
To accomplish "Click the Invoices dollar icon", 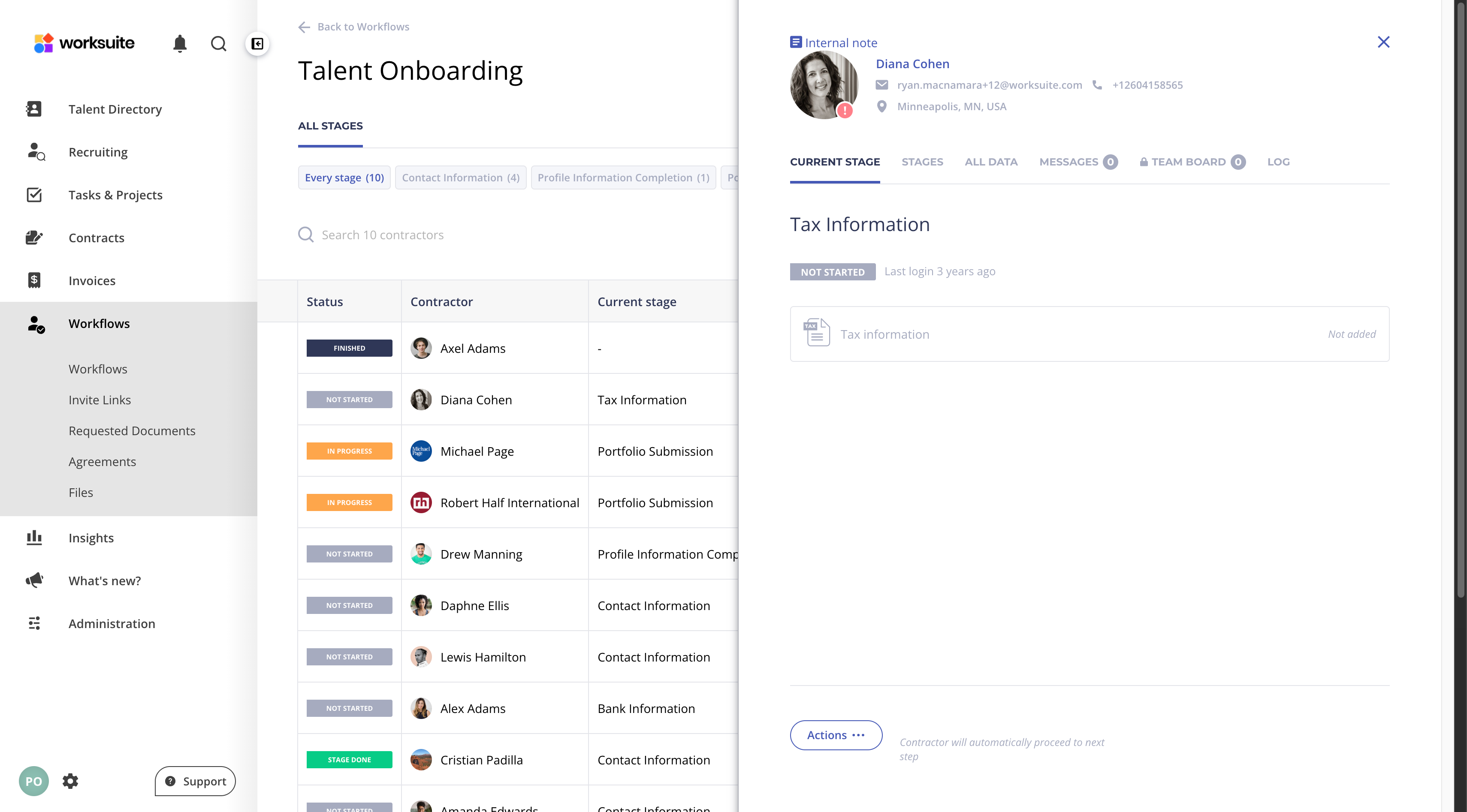I will click(x=34, y=280).
